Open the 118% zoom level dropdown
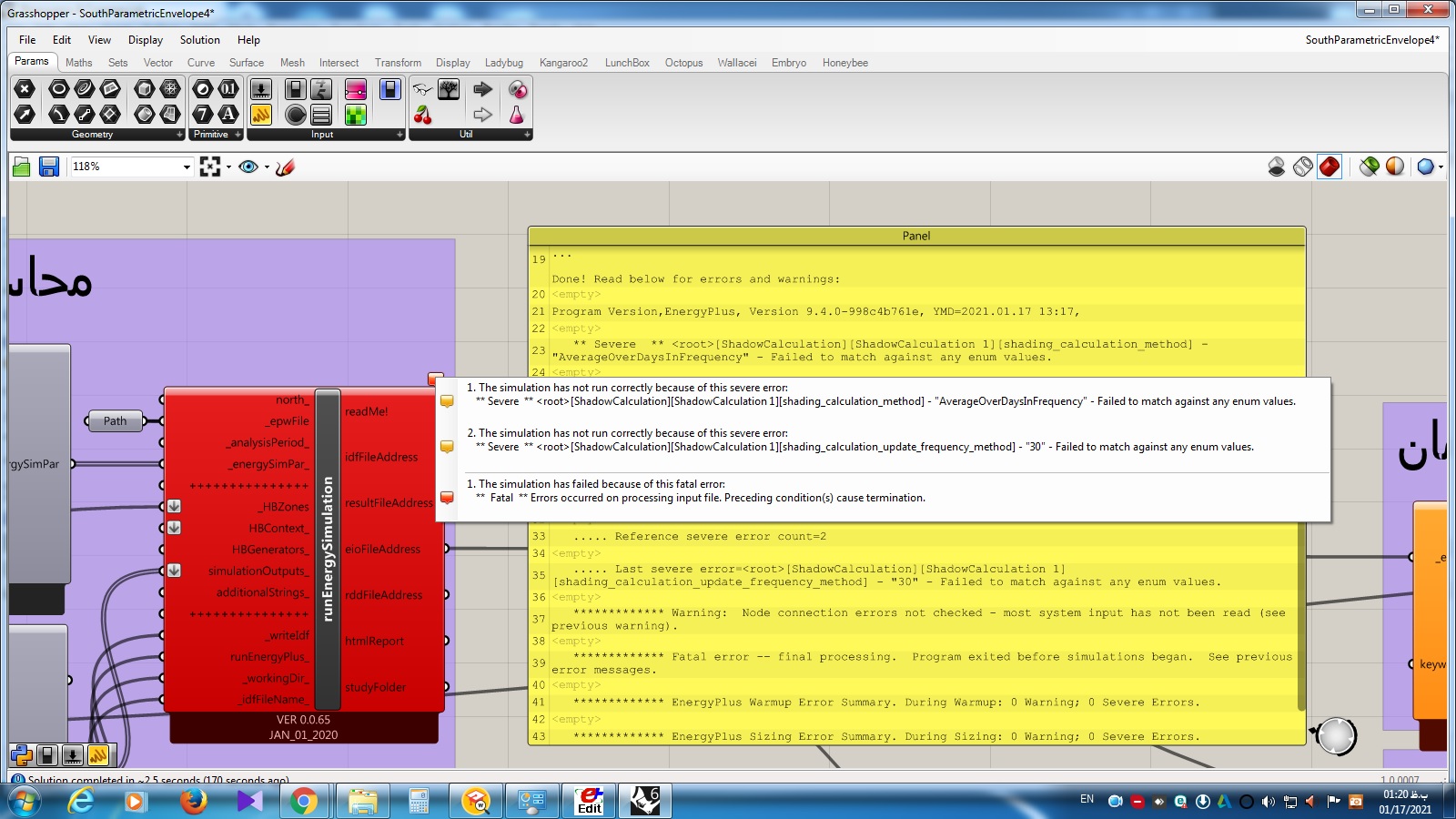Screen dimensions: 1456x819 coord(187,167)
